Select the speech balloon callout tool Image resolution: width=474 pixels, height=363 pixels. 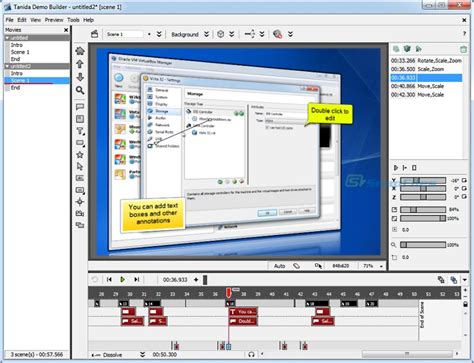(80, 107)
